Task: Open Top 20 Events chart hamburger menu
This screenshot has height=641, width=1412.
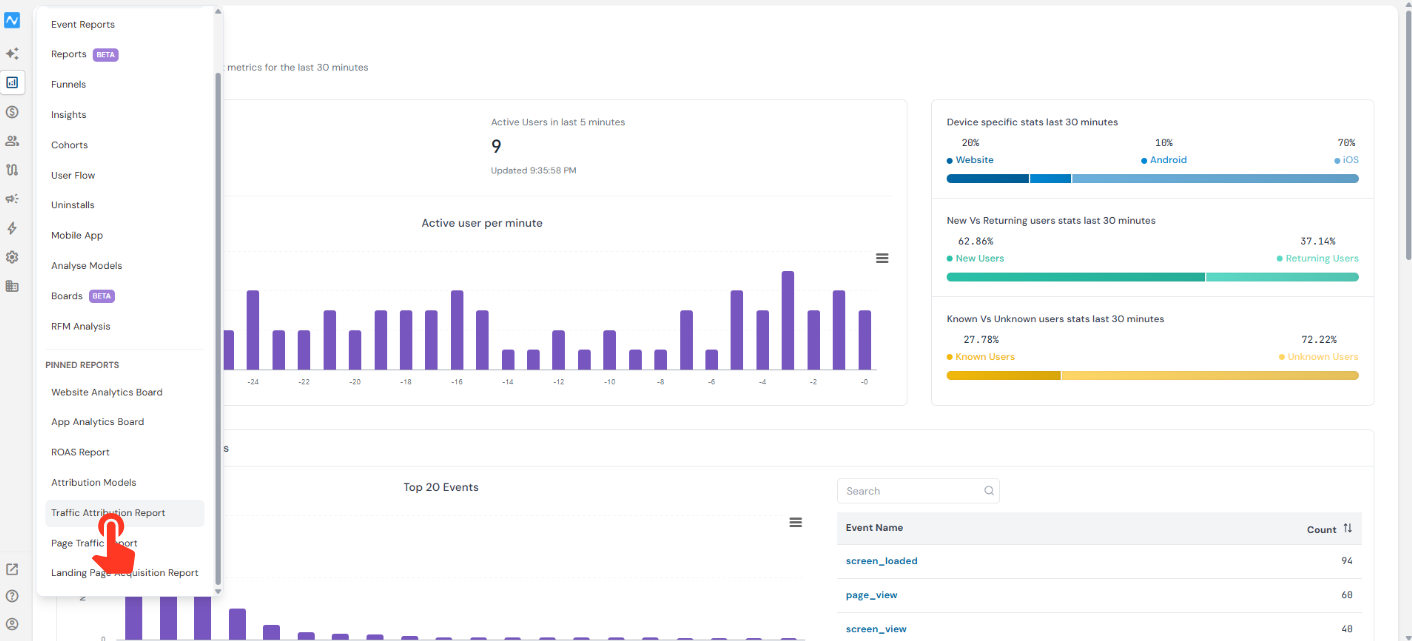Action: point(796,522)
